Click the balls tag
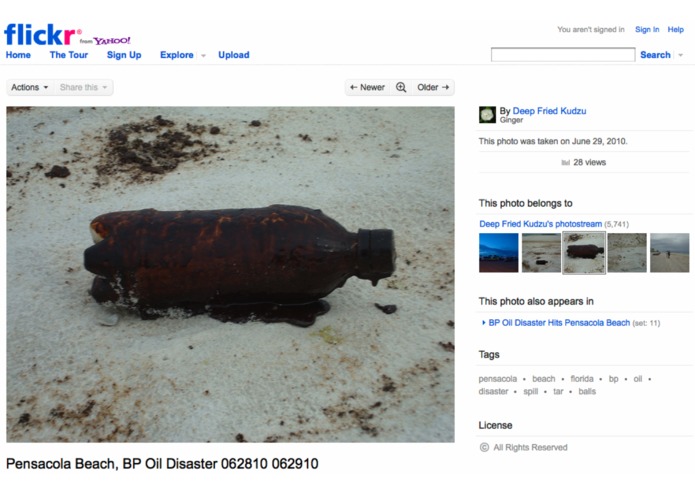The width and height of the screenshot is (695, 494). (587, 391)
